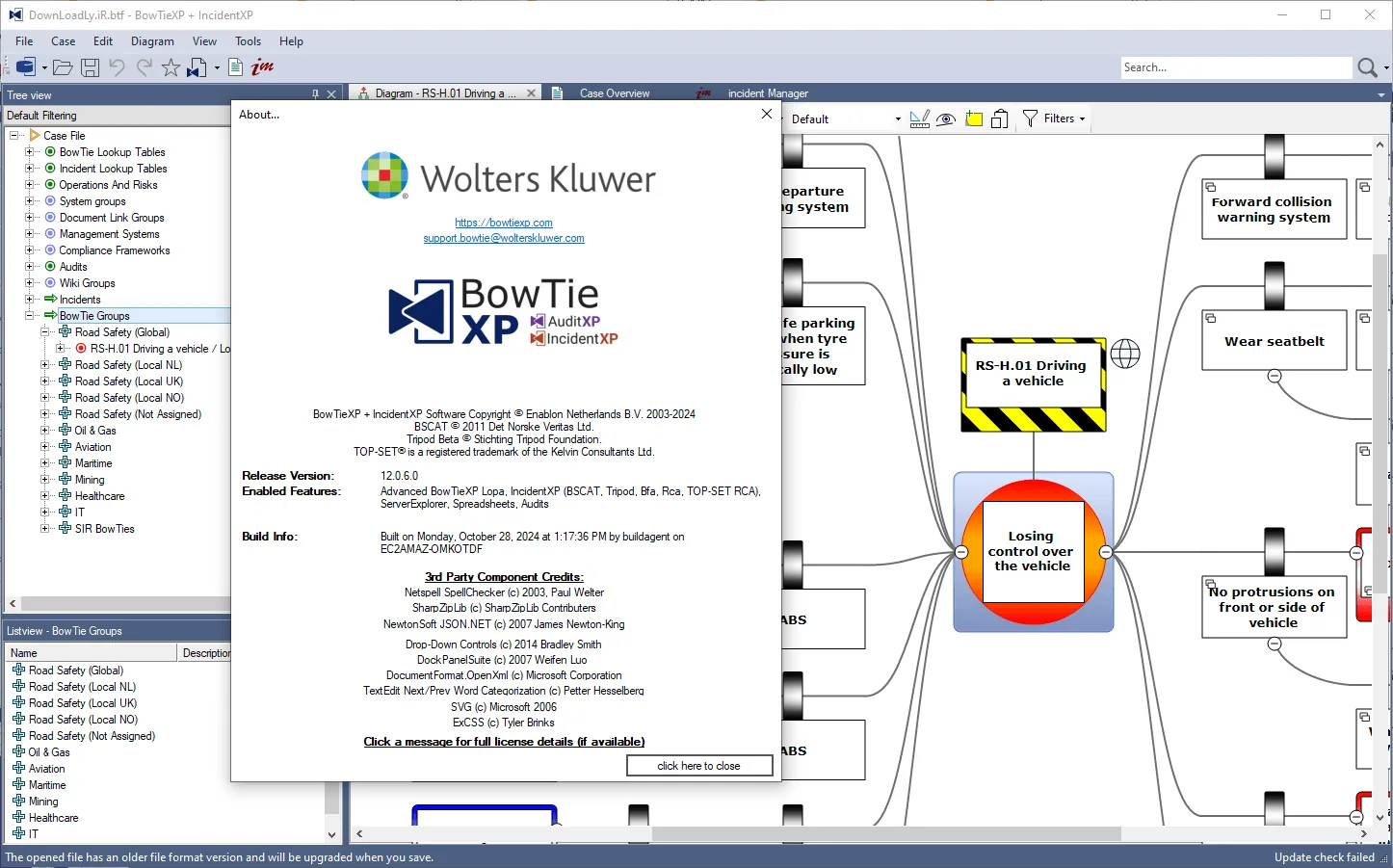1393x868 pixels.
Task: Select Road Safety (Local UK) in Listview
Action: point(83,703)
